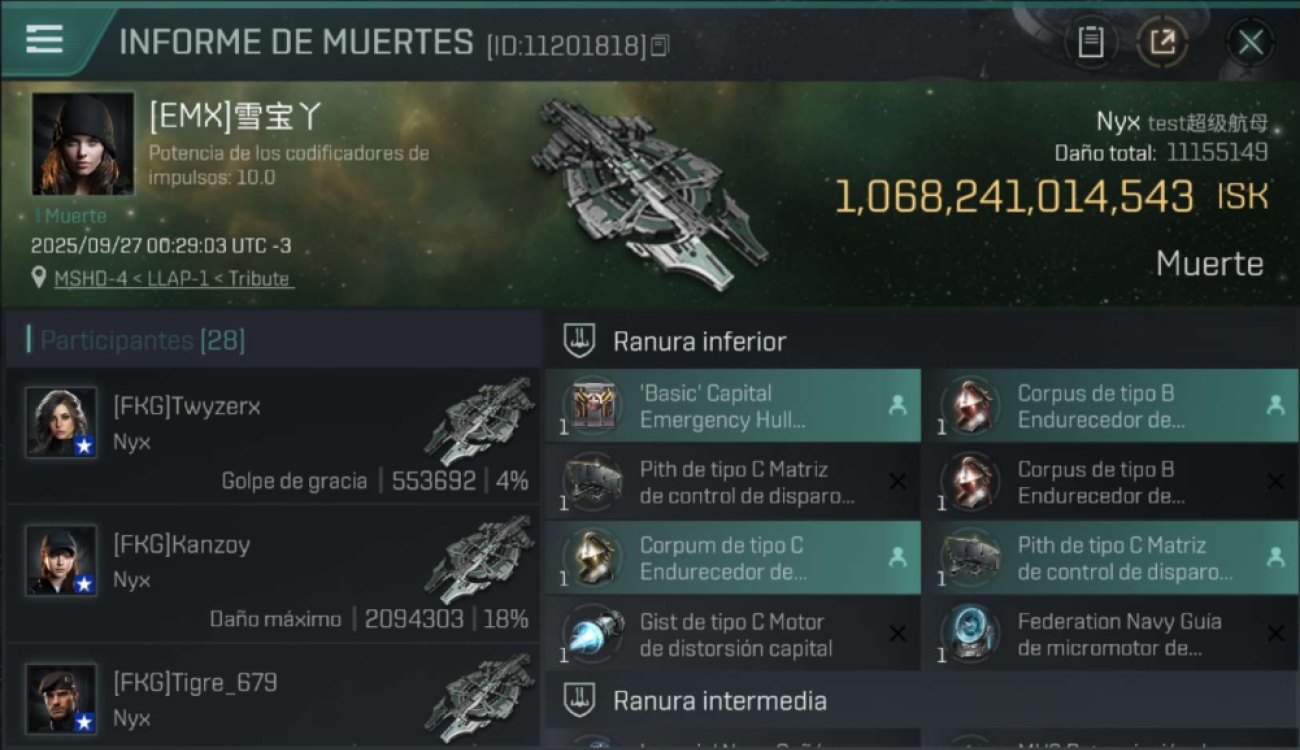
Task: Click 'Basic' Capital Emergency Hull item icon
Action: click(591, 406)
